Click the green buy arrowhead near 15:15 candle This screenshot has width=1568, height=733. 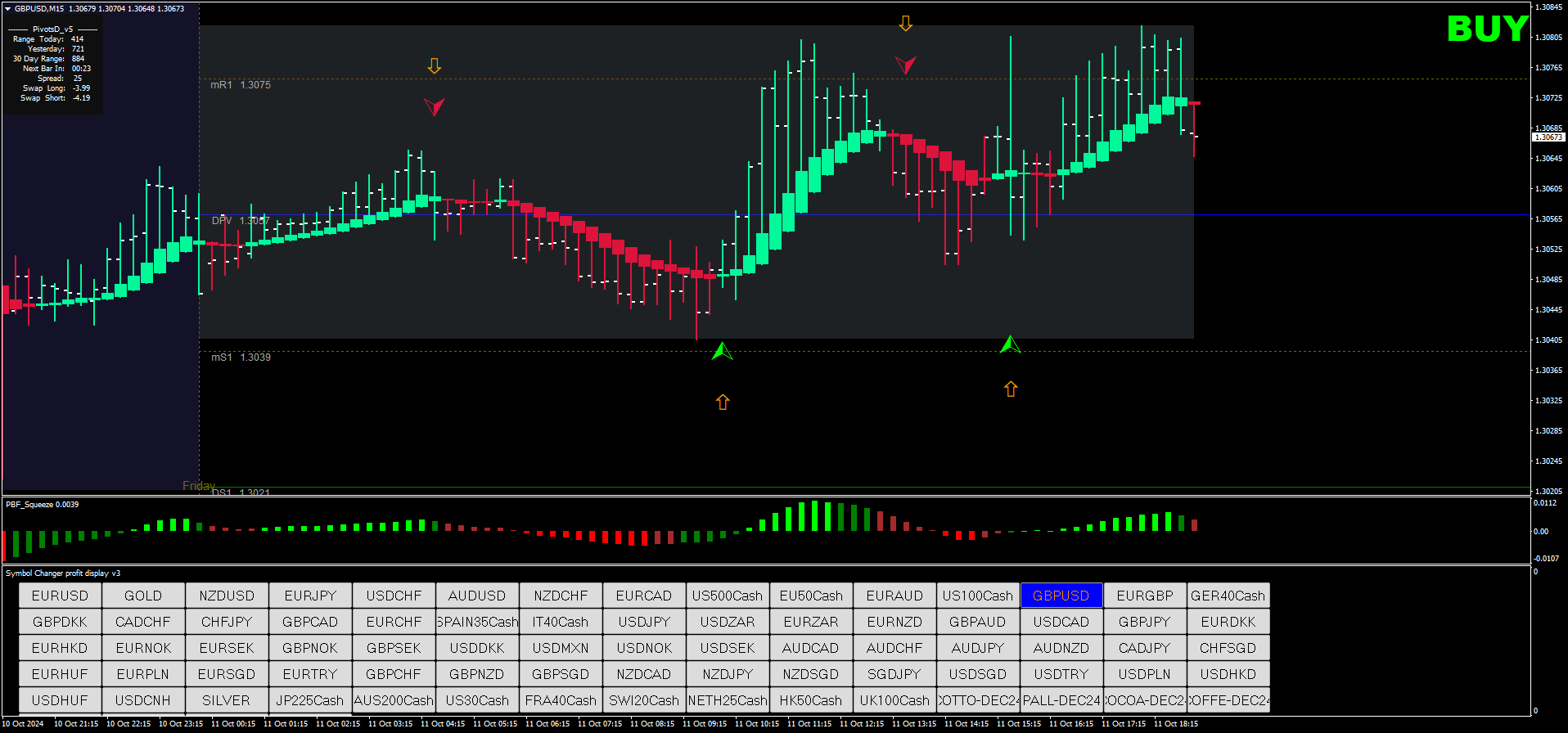tap(1010, 345)
